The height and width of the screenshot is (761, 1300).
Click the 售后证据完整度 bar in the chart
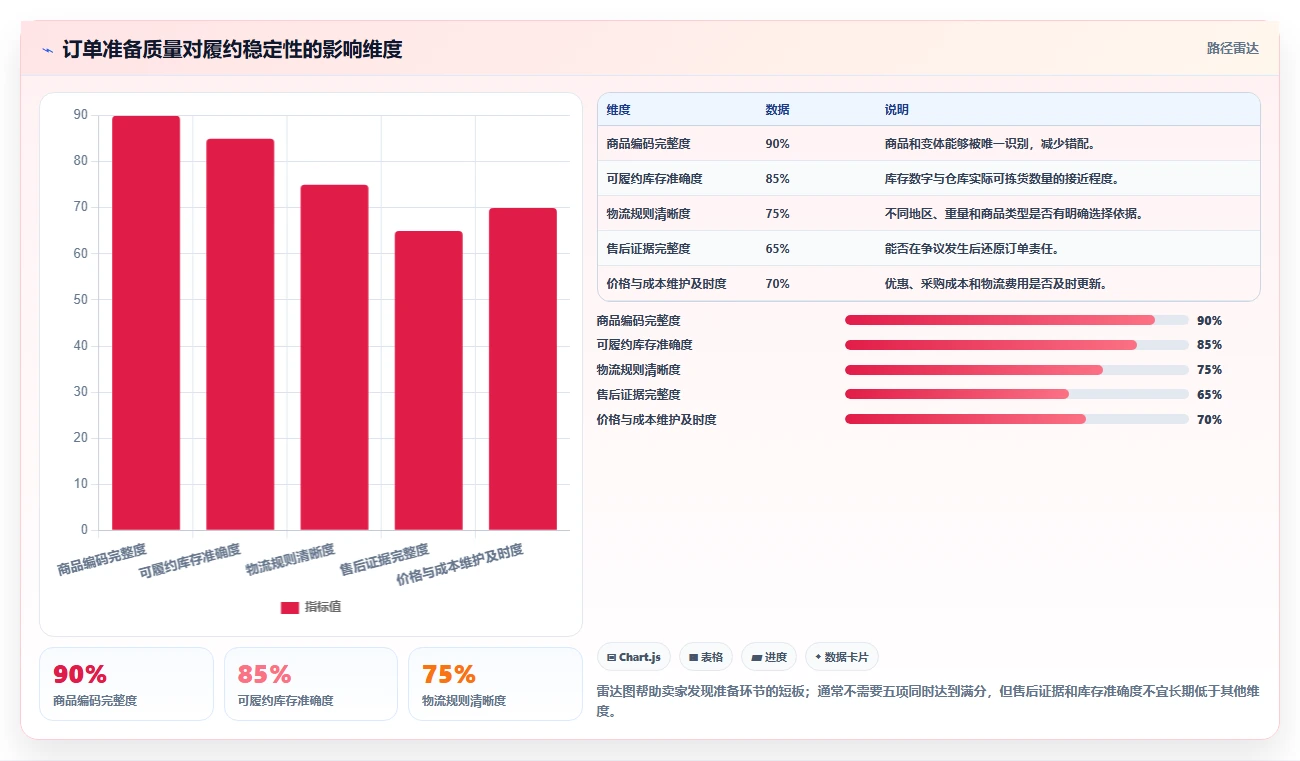428,380
